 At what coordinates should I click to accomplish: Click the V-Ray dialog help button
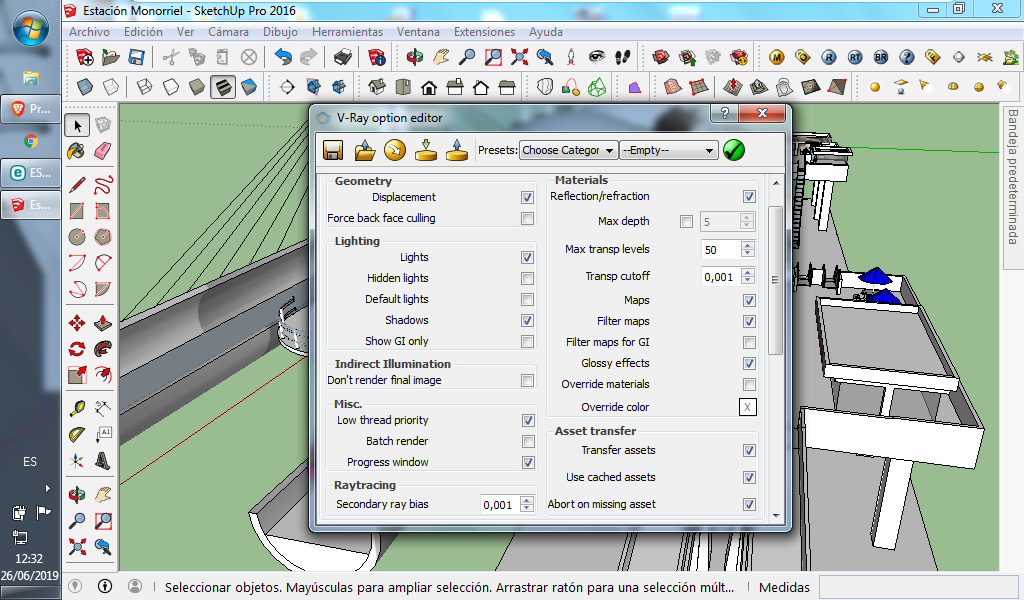pos(725,114)
